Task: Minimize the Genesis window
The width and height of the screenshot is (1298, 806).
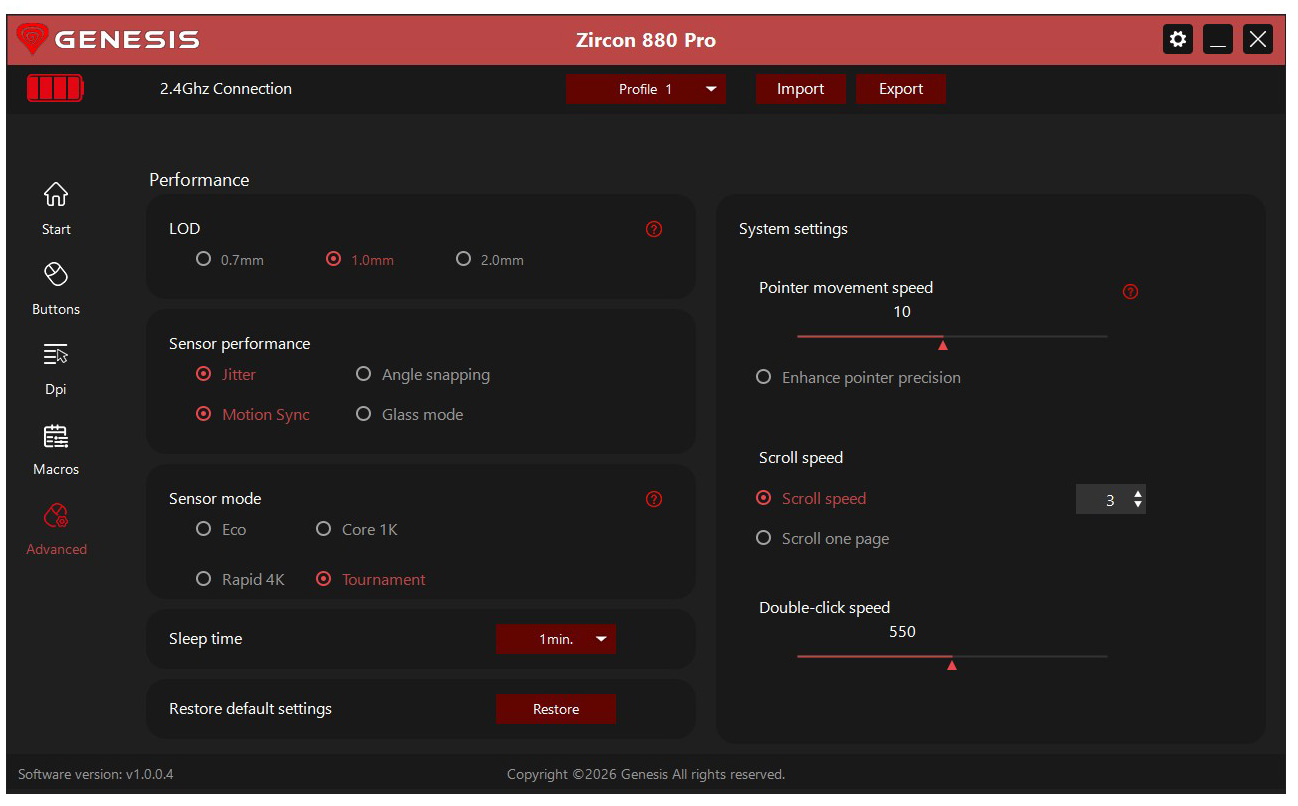Action: [x=1218, y=39]
